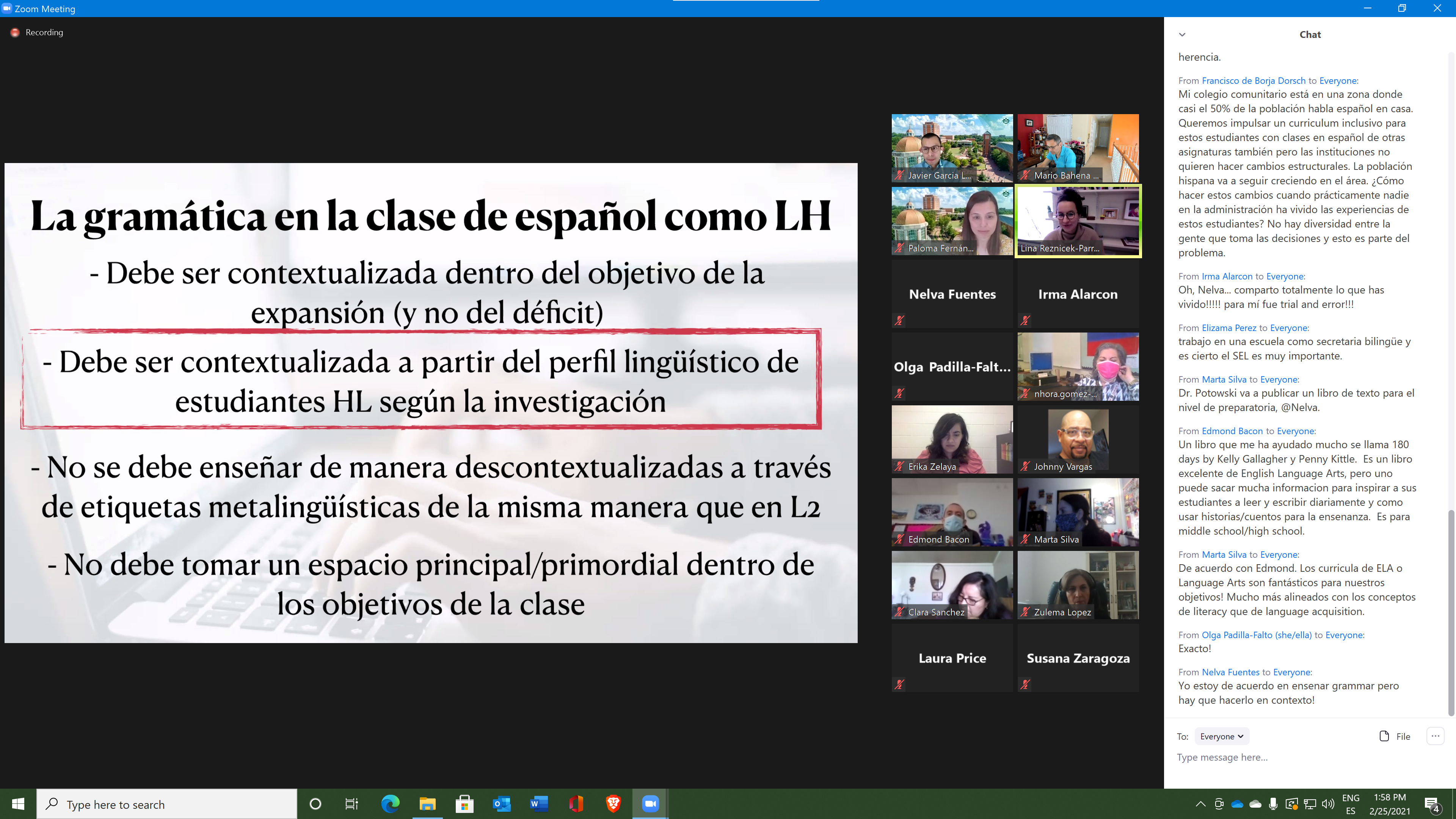The image size is (1456, 819).
Task: Click the Zoom icon in the taskbar
Action: (x=650, y=804)
